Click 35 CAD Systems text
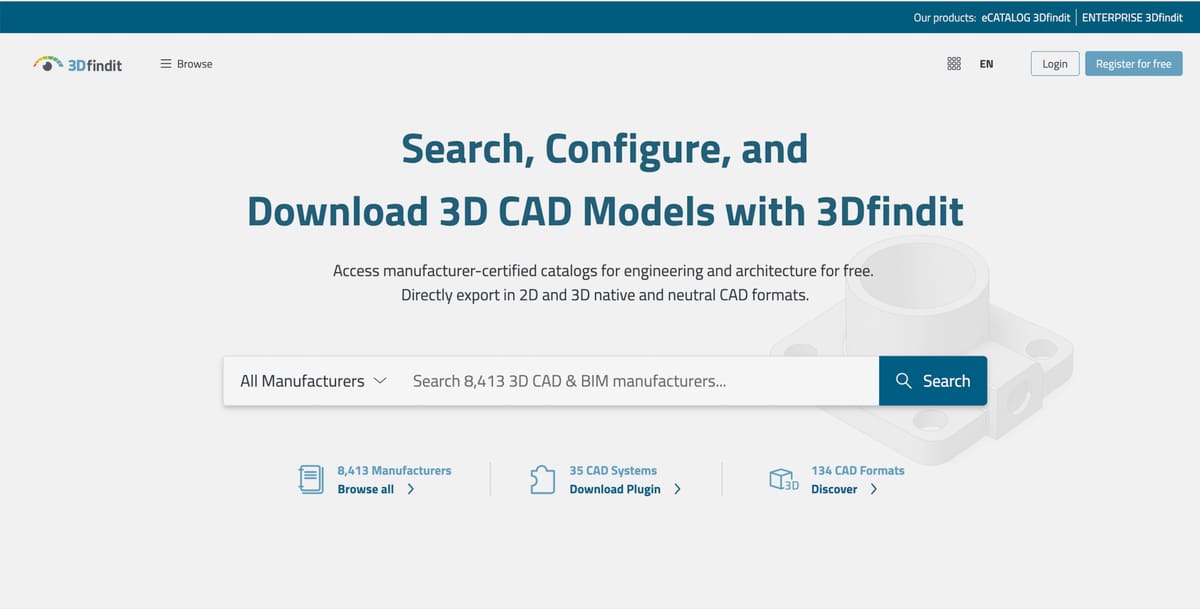1200x609 pixels. (x=613, y=470)
